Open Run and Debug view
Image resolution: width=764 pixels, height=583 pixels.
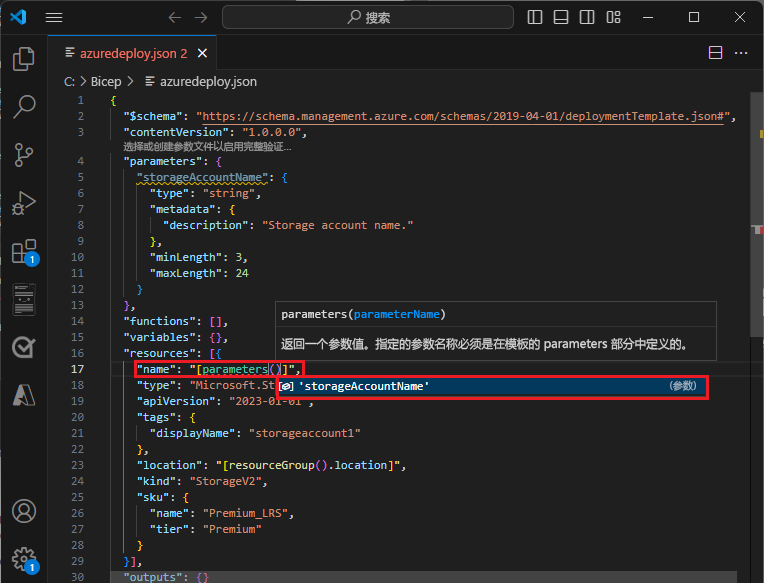(x=23, y=203)
